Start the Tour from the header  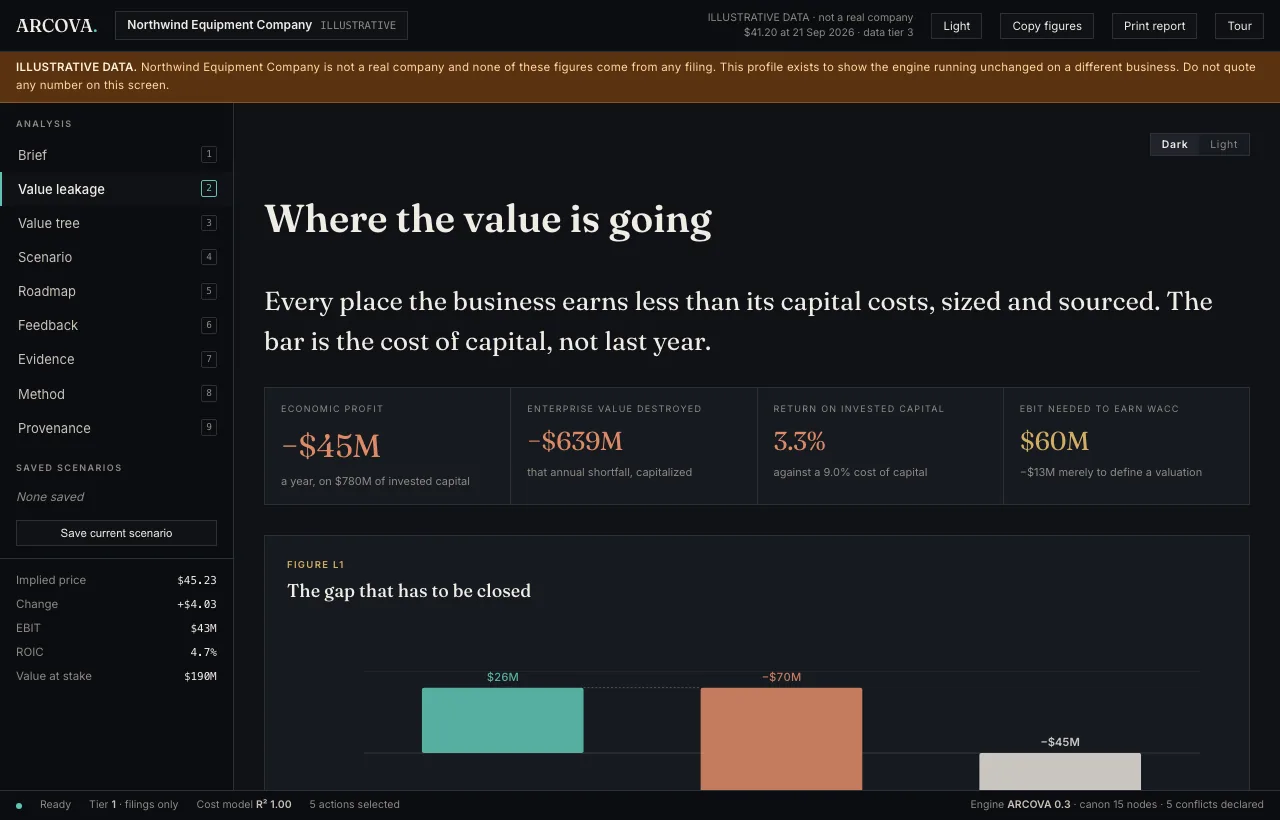1240,26
